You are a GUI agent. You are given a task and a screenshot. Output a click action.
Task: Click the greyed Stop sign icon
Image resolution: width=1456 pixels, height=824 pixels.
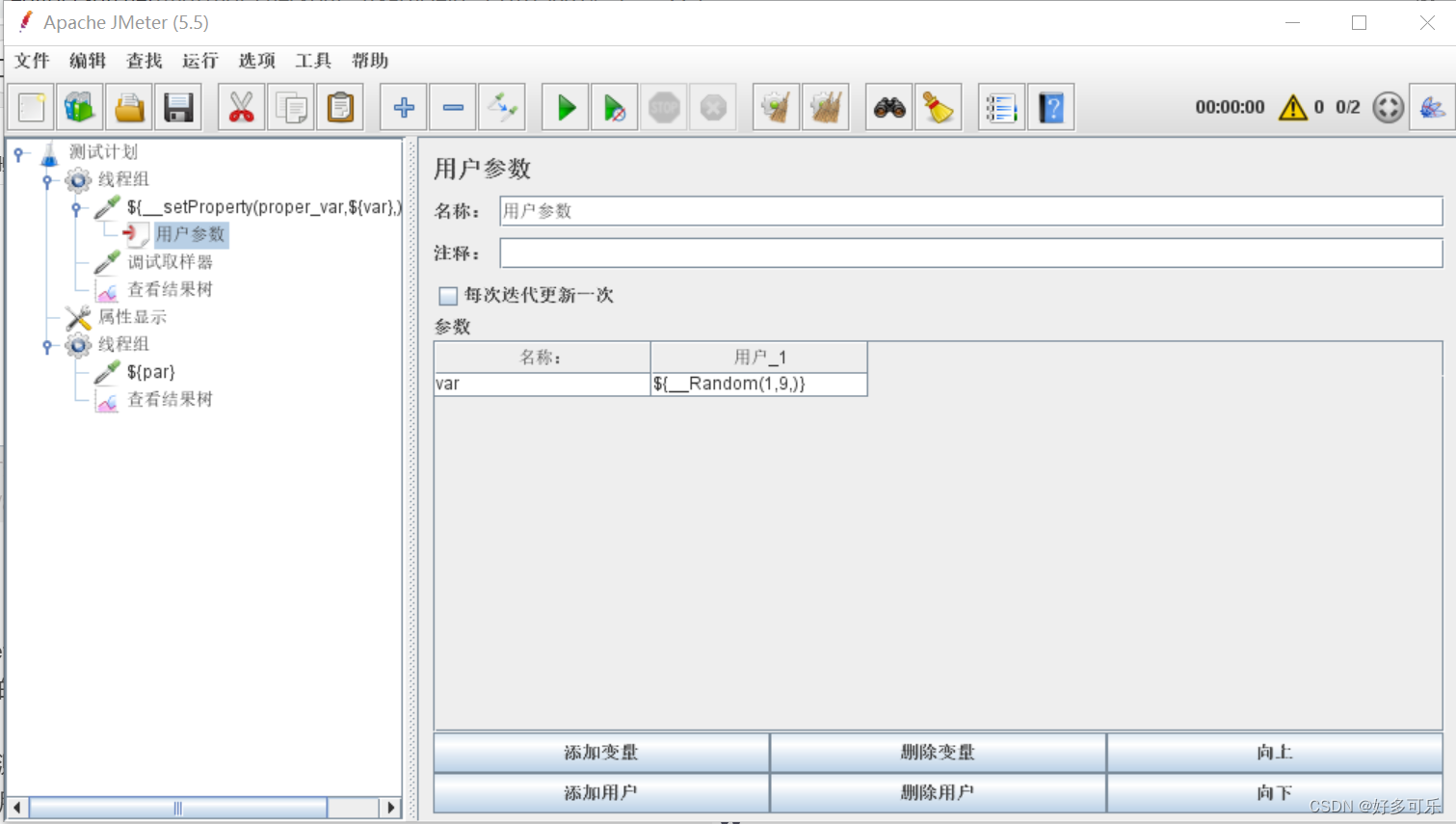click(664, 107)
